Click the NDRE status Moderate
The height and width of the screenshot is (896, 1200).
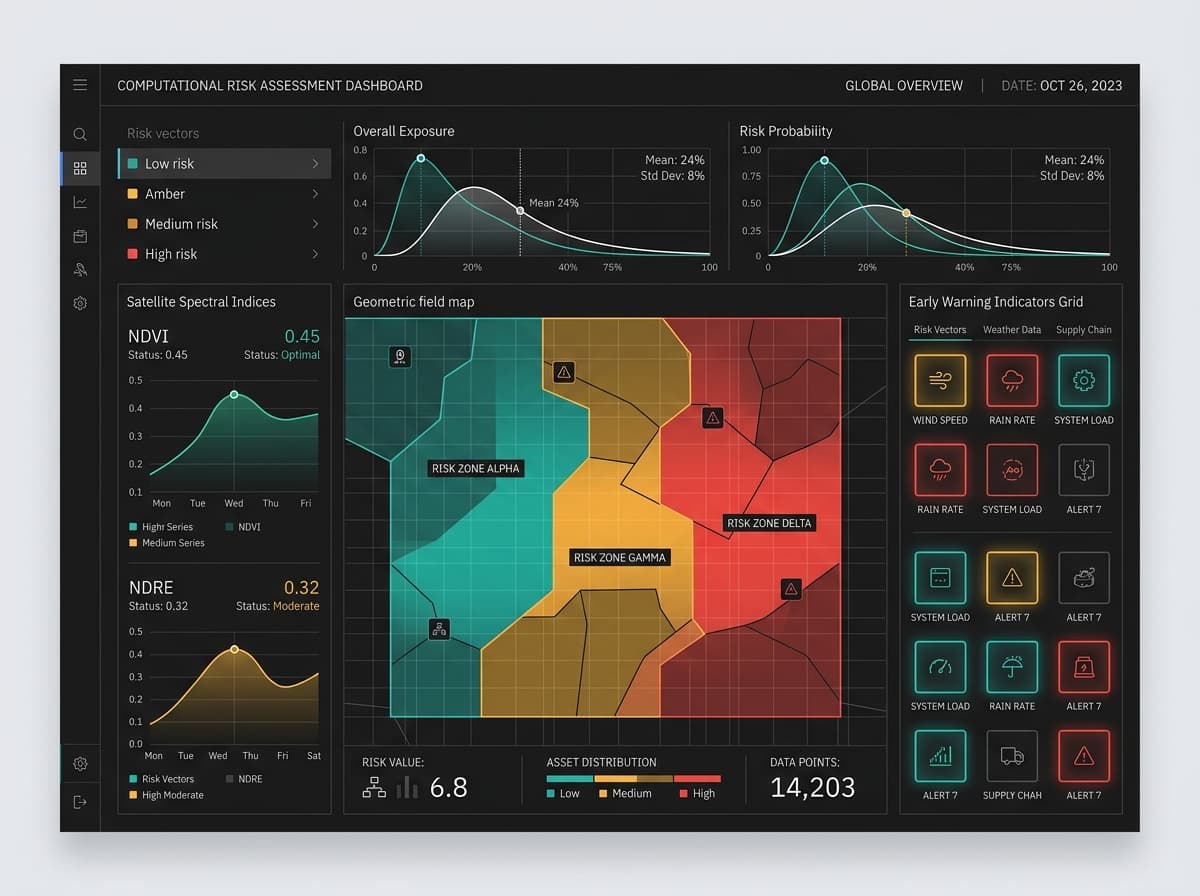tap(296, 606)
